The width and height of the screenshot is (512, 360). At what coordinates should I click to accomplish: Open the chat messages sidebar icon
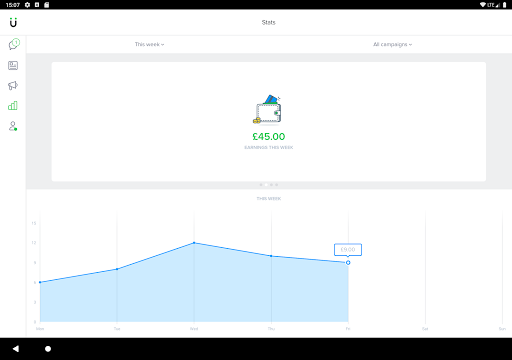pyautogui.click(x=14, y=44)
